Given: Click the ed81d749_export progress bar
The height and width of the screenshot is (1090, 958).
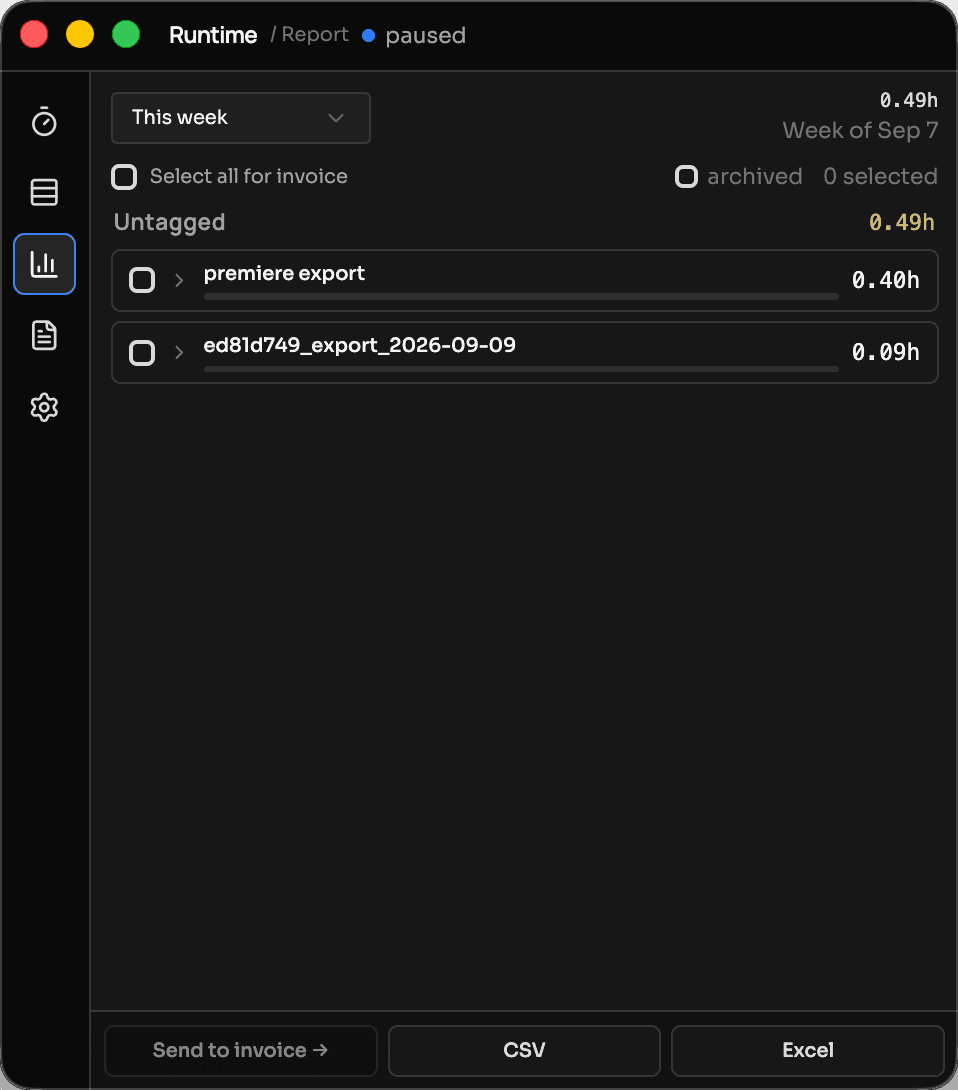Looking at the screenshot, I should click(x=521, y=369).
